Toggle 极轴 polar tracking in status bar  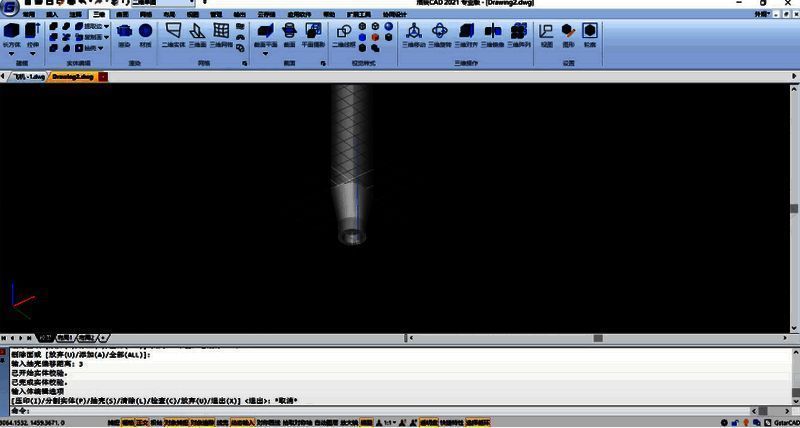[x=156, y=423]
